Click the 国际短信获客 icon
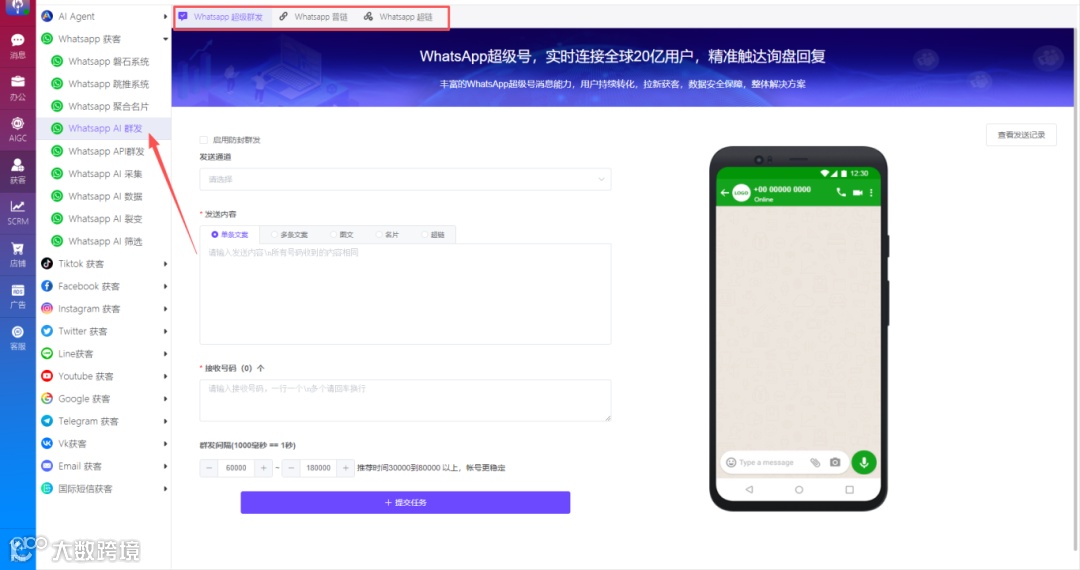This screenshot has width=1080, height=570. pyautogui.click(x=47, y=488)
